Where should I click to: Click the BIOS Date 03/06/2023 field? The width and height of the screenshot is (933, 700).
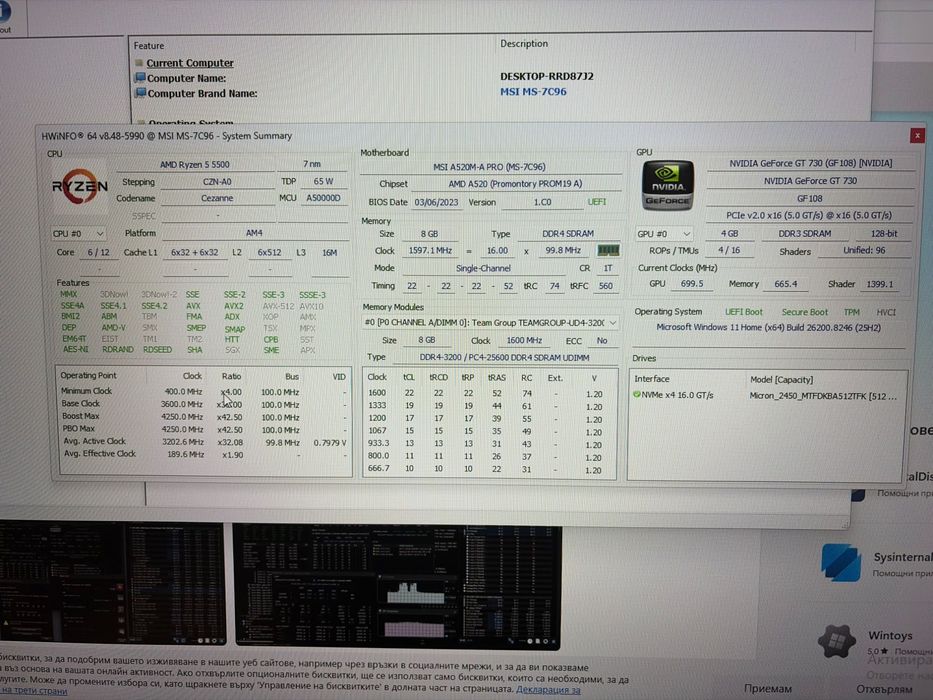pos(436,202)
